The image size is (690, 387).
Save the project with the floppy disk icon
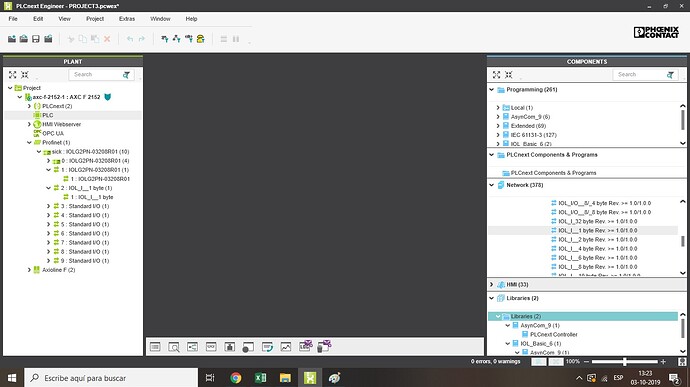point(36,39)
